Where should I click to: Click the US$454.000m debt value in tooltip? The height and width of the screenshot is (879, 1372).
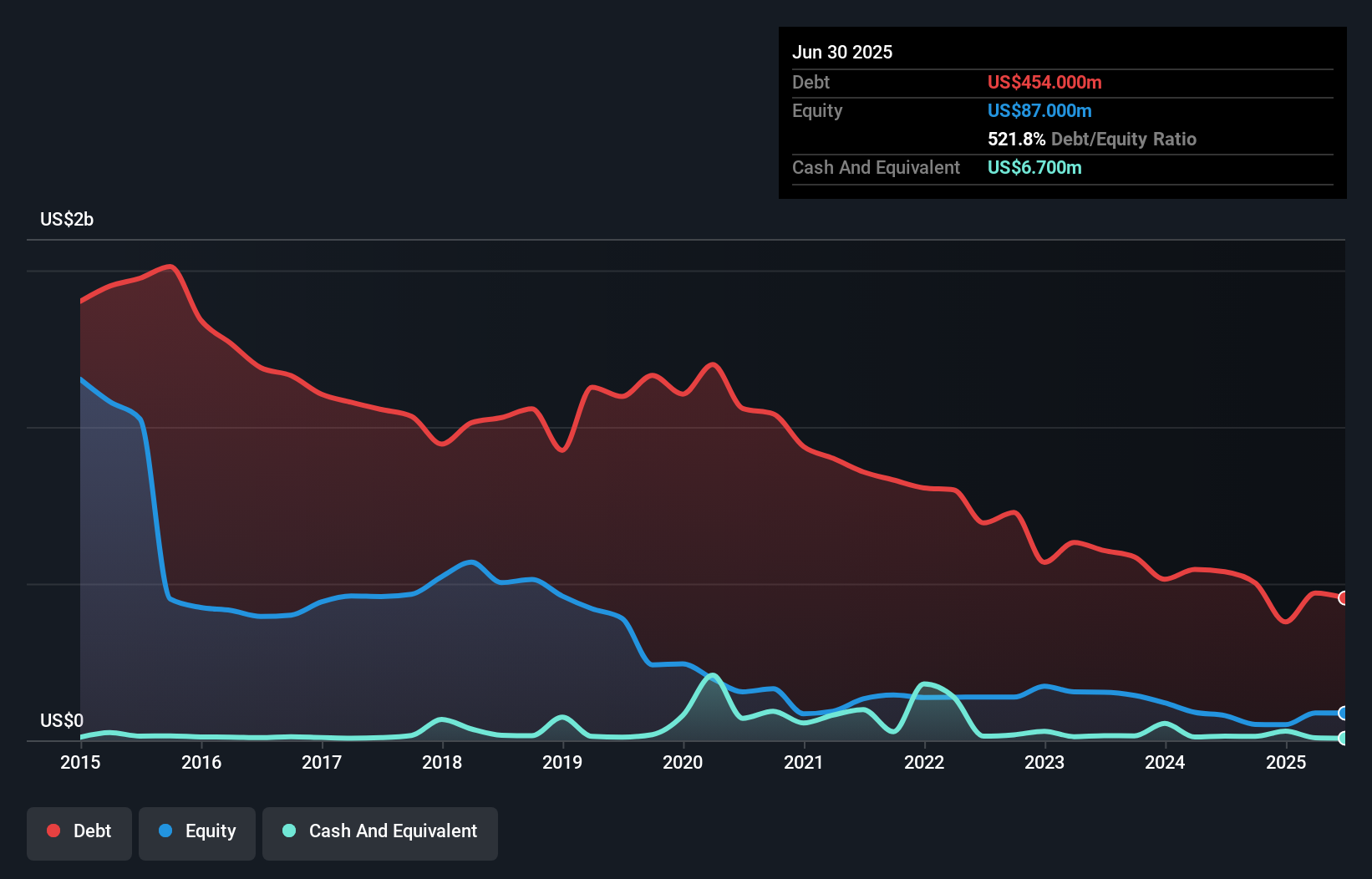tap(1044, 82)
